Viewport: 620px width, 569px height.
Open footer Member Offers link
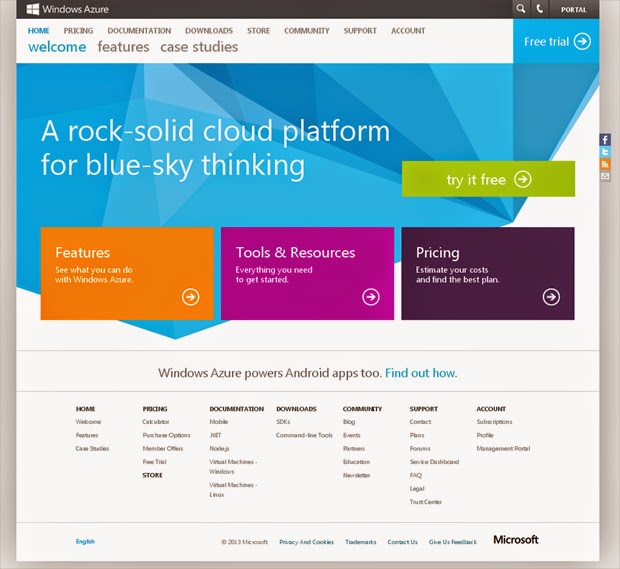[163, 448]
